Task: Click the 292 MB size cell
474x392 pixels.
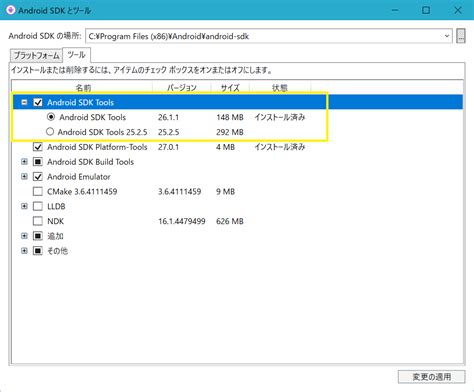Action: [x=230, y=132]
